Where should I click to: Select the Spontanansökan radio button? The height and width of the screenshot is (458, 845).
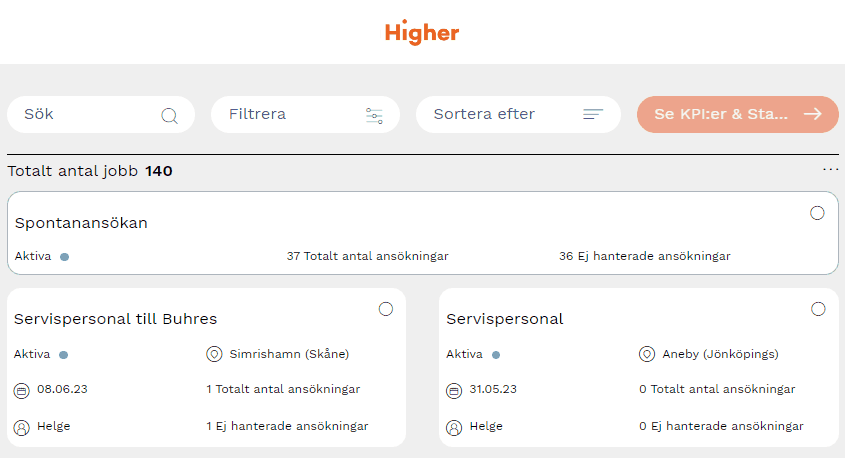(817, 213)
